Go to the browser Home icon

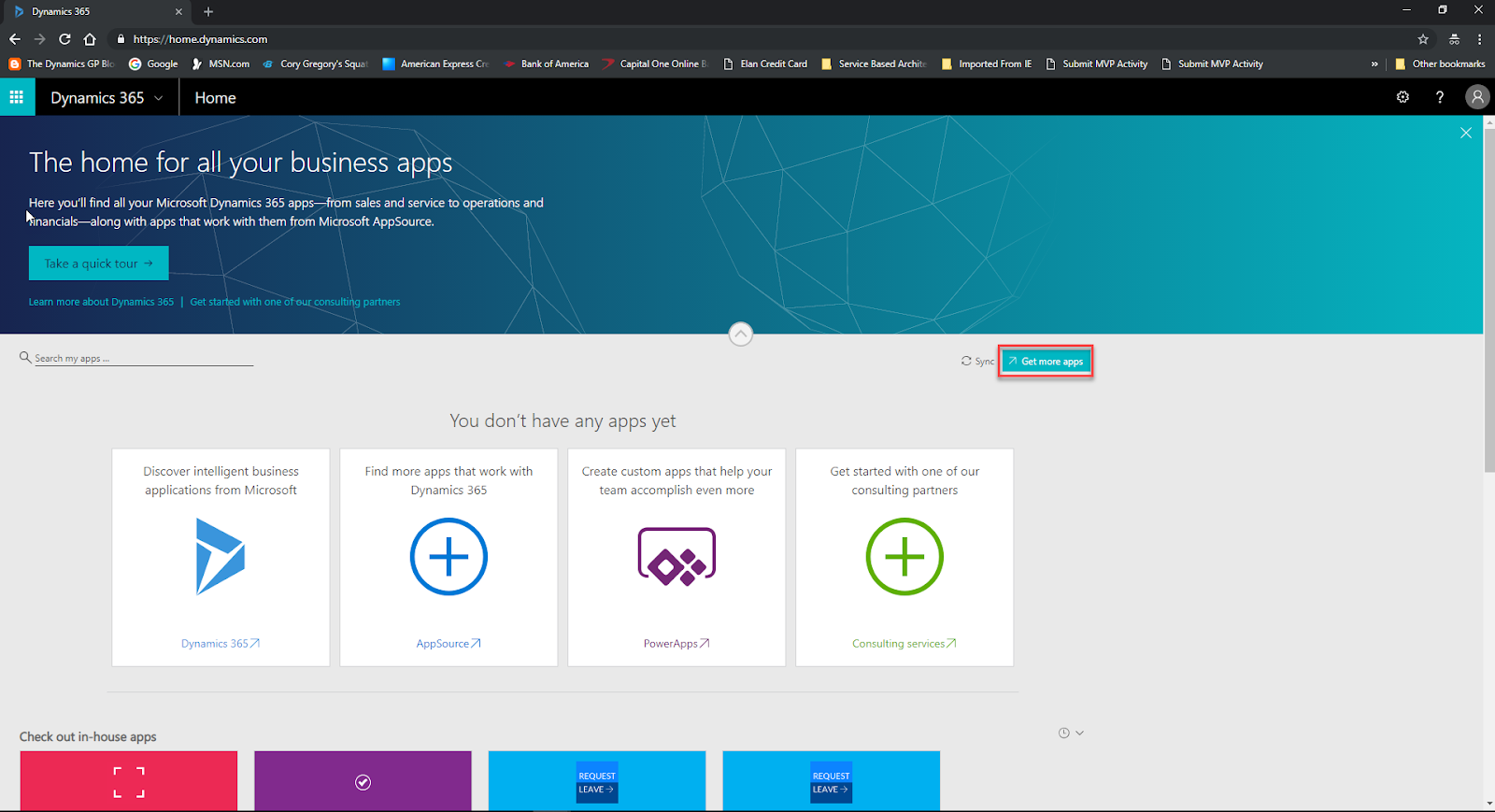click(90, 39)
